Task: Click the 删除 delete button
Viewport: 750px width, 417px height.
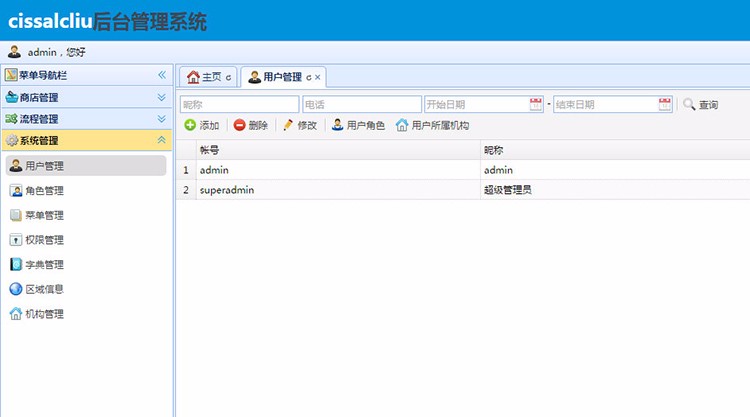Action: [251, 125]
